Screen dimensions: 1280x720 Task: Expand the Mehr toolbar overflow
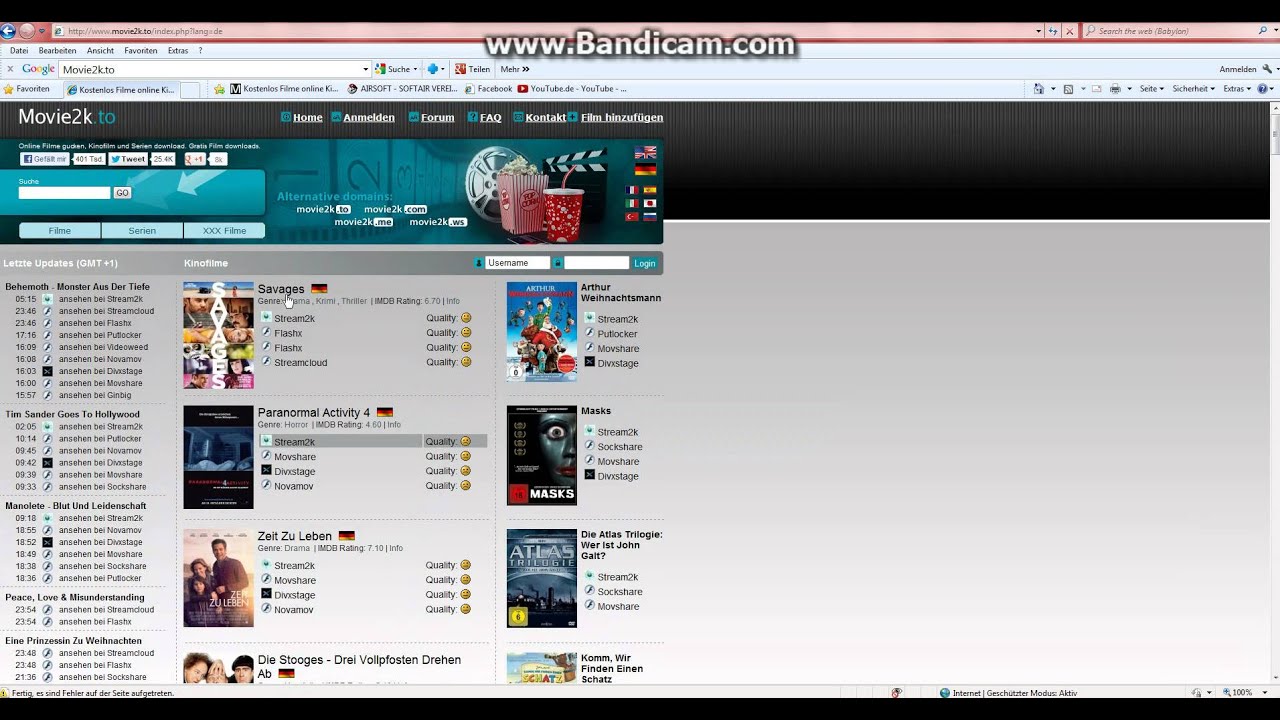pyautogui.click(x=515, y=69)
